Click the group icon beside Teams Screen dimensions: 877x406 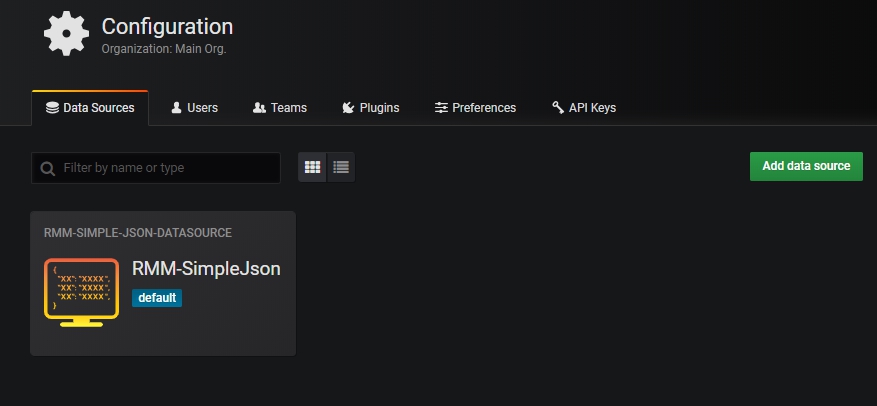259,108
